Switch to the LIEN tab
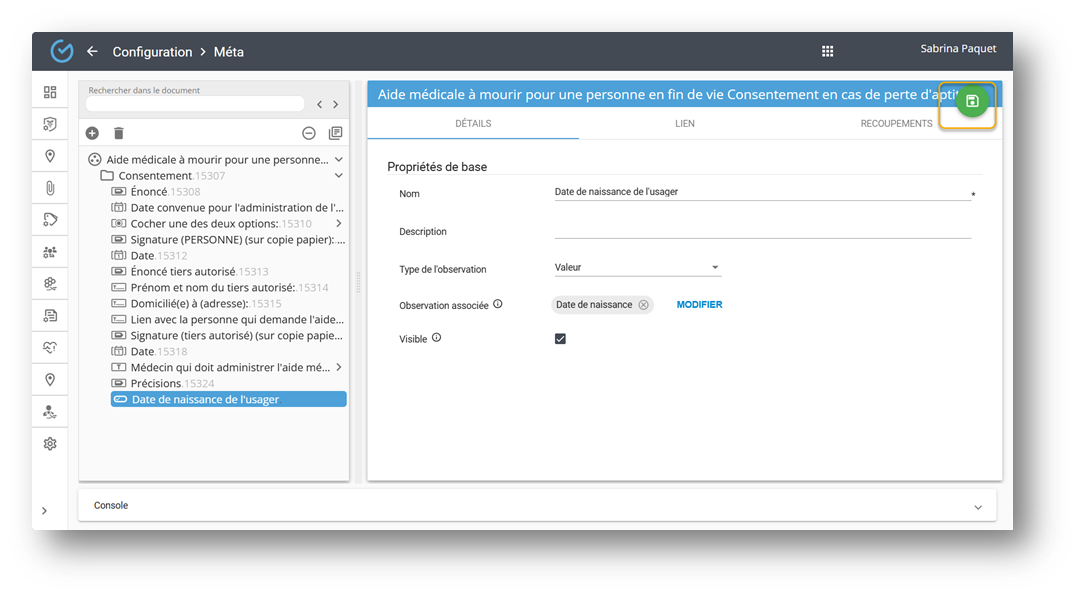Image resolution: width=1078 pixels, height=595 pixels. pyautogui.click(x=684, y=124)
